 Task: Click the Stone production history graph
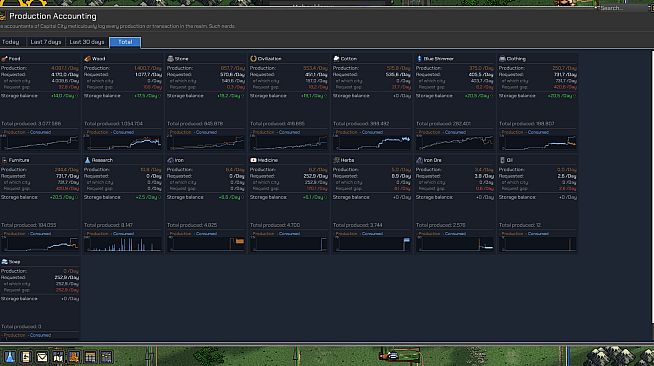206,143
